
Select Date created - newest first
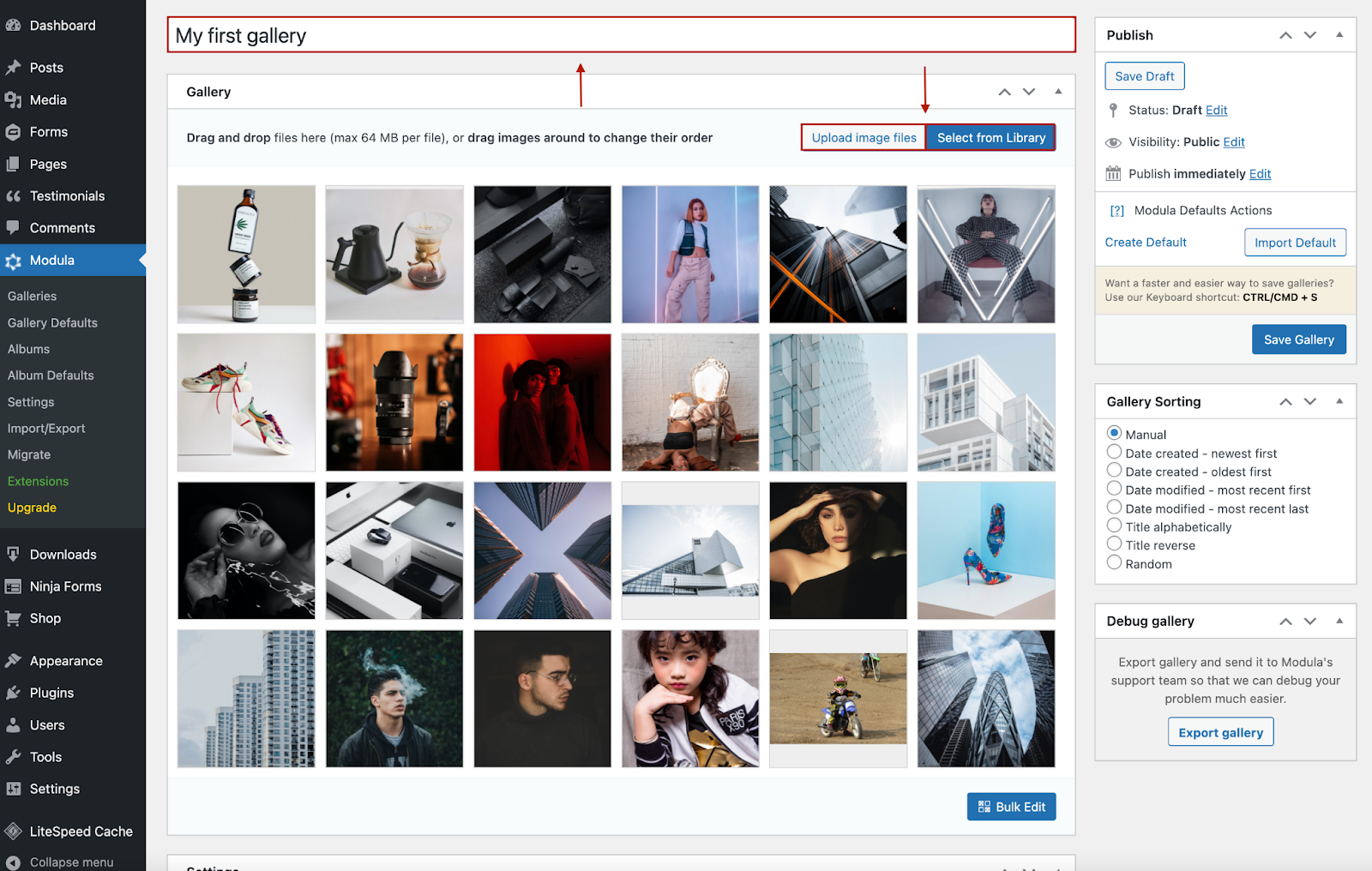[x=1114, y=452]
